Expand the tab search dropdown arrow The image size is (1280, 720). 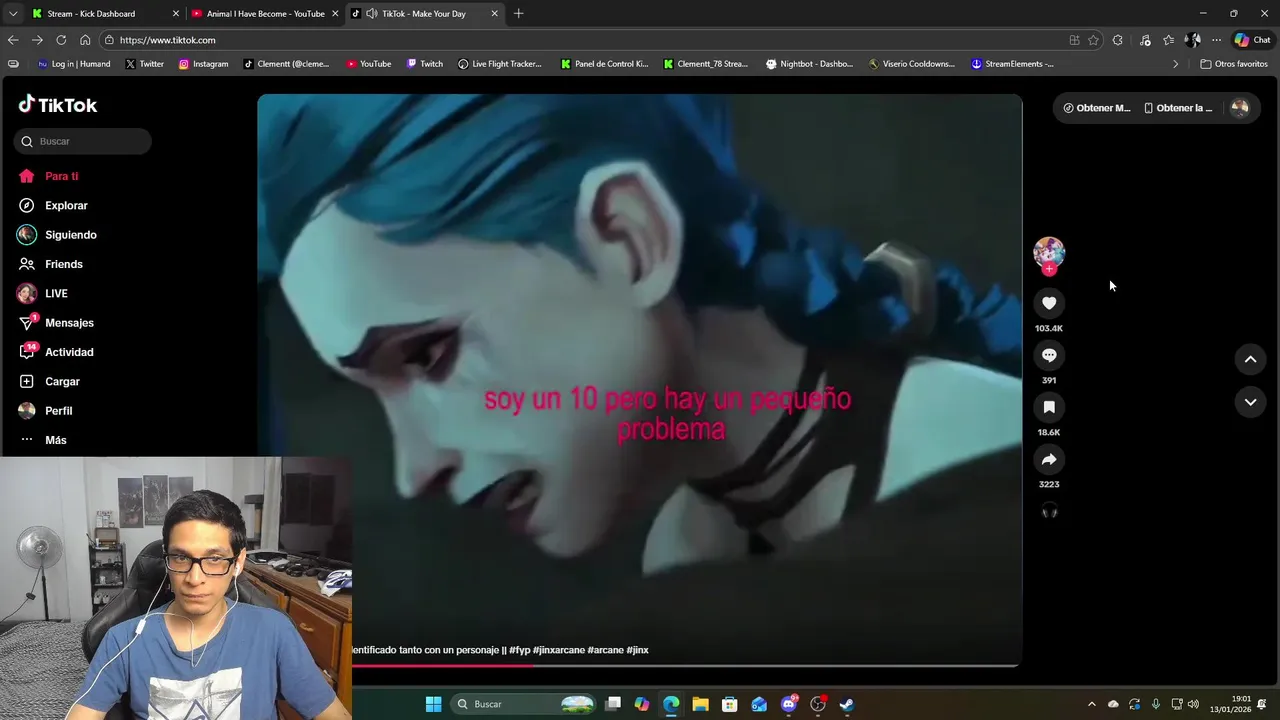tap(12, 14)
